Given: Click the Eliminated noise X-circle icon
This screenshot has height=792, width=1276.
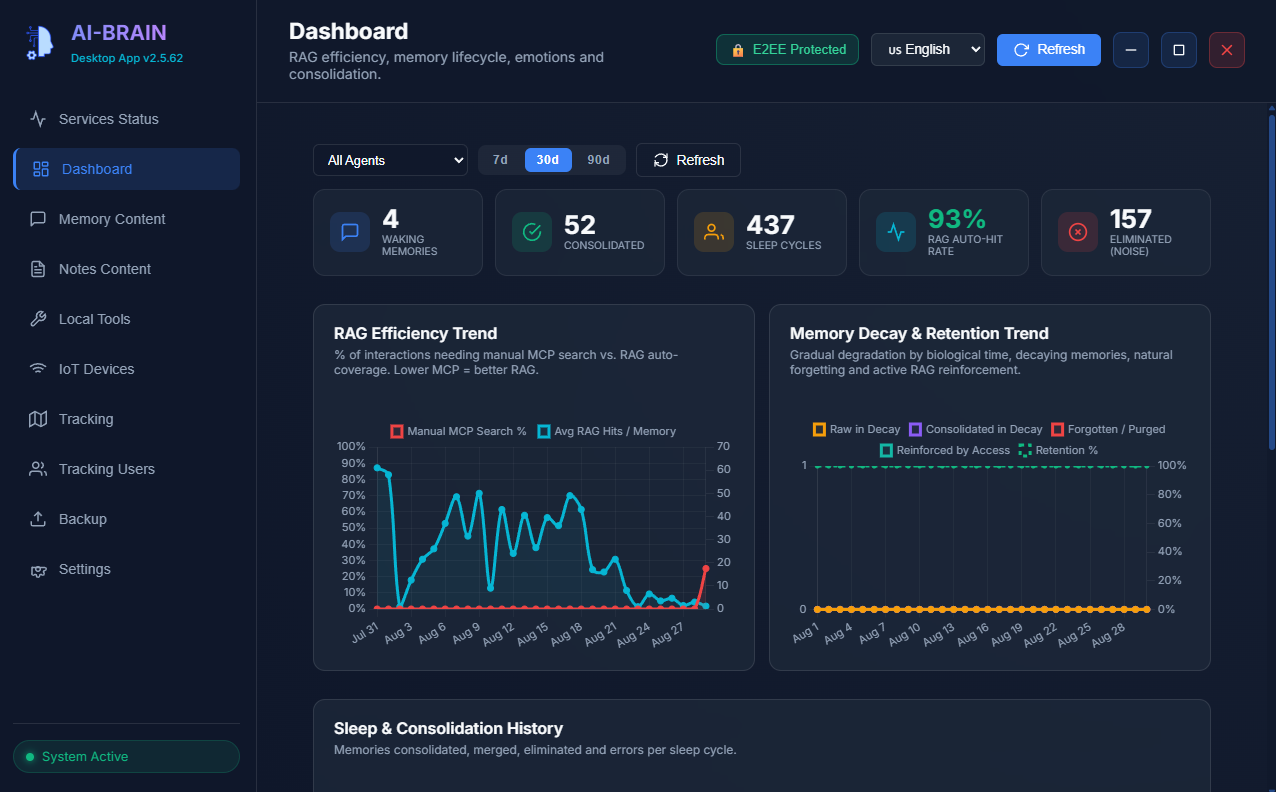Looking at the screenshot, I should [x=1078, y=232].
